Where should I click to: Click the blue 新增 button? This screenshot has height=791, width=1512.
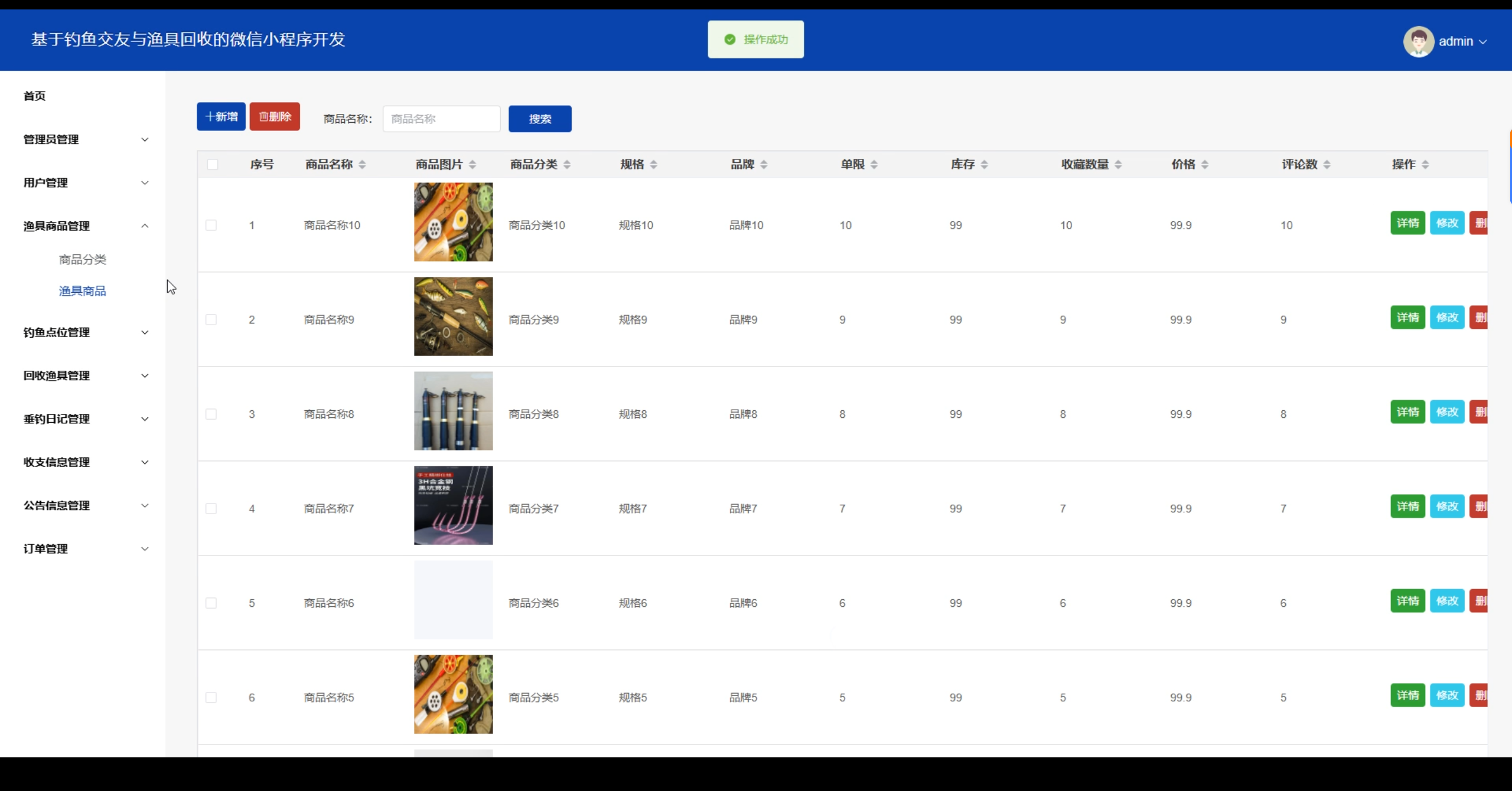click(221, 117)
